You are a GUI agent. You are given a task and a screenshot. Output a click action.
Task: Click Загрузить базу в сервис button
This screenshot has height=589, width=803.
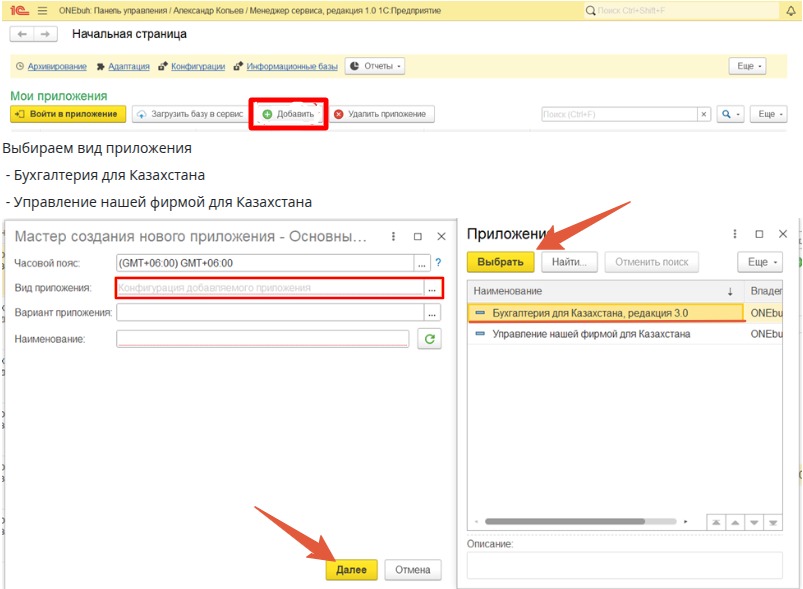coord(191,114)
